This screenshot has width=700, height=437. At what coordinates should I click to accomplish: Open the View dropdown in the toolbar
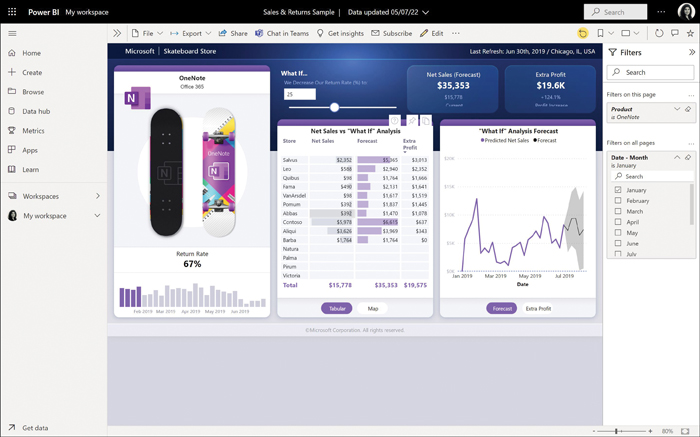630,33
